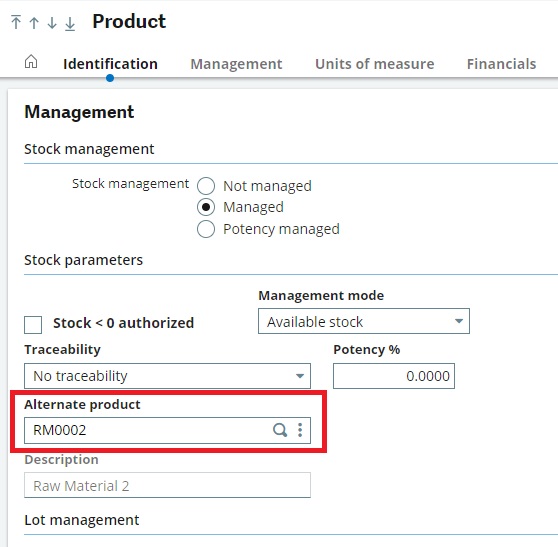Click the Alternate product search magnifier
Viewport: 558px width, 547px height.
coord(280,430)
